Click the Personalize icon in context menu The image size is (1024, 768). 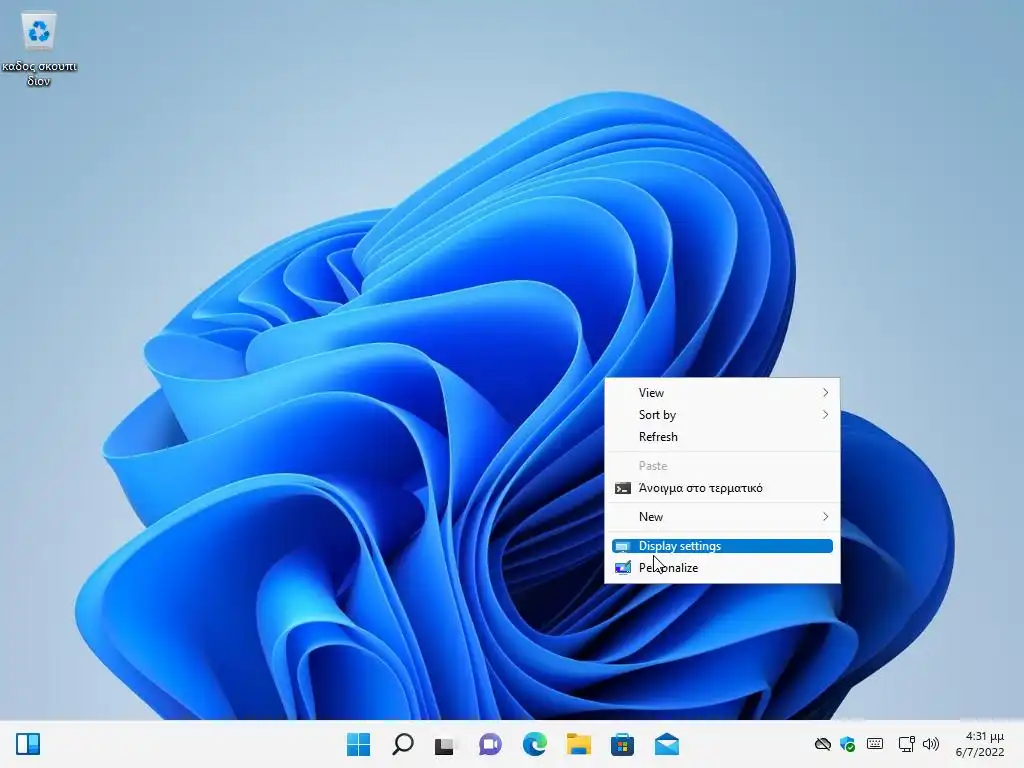point(623,568)
